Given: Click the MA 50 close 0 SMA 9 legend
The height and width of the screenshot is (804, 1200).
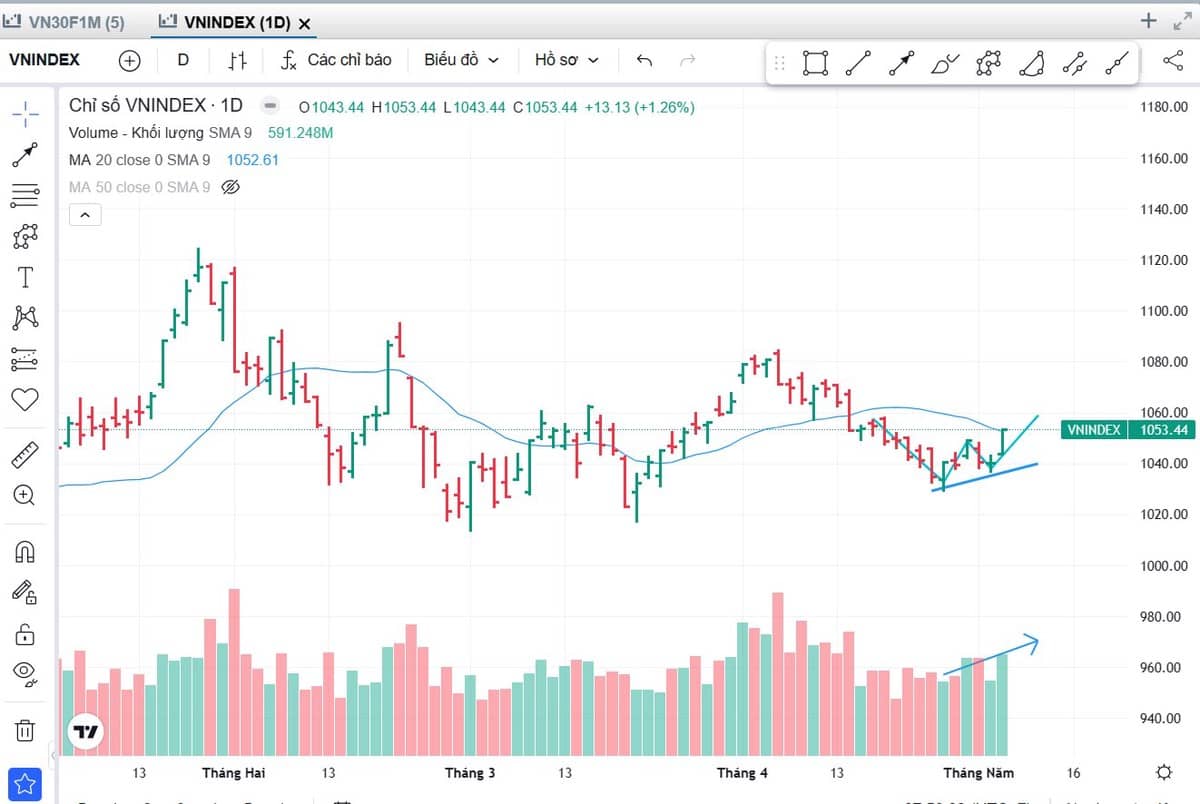Looking at the screenshot, I should (140, 187).
